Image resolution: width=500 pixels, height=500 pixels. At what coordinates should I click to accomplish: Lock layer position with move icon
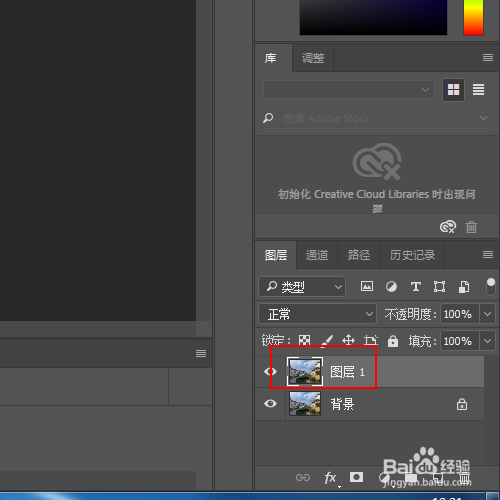tap(348, 340)
